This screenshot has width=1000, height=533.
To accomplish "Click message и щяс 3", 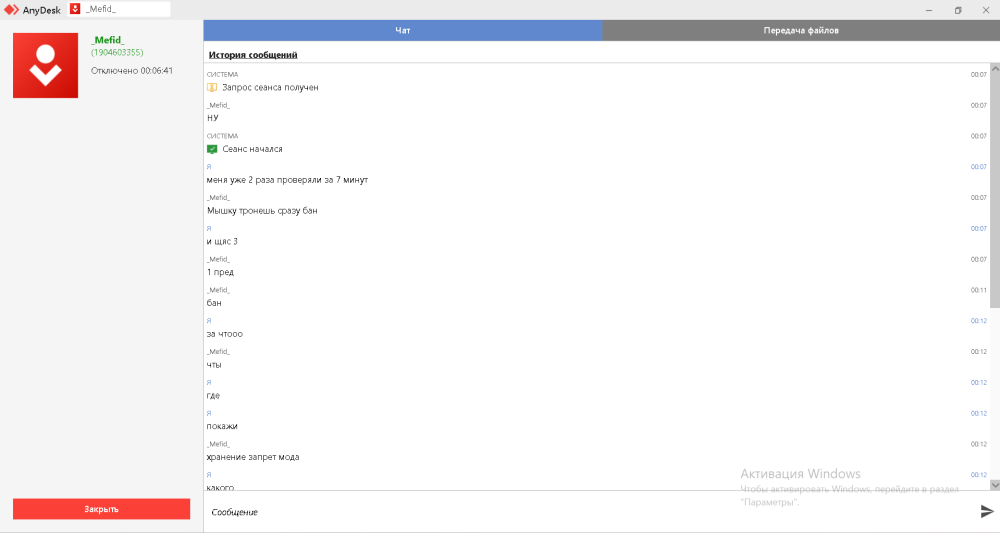I will (222, 241).
